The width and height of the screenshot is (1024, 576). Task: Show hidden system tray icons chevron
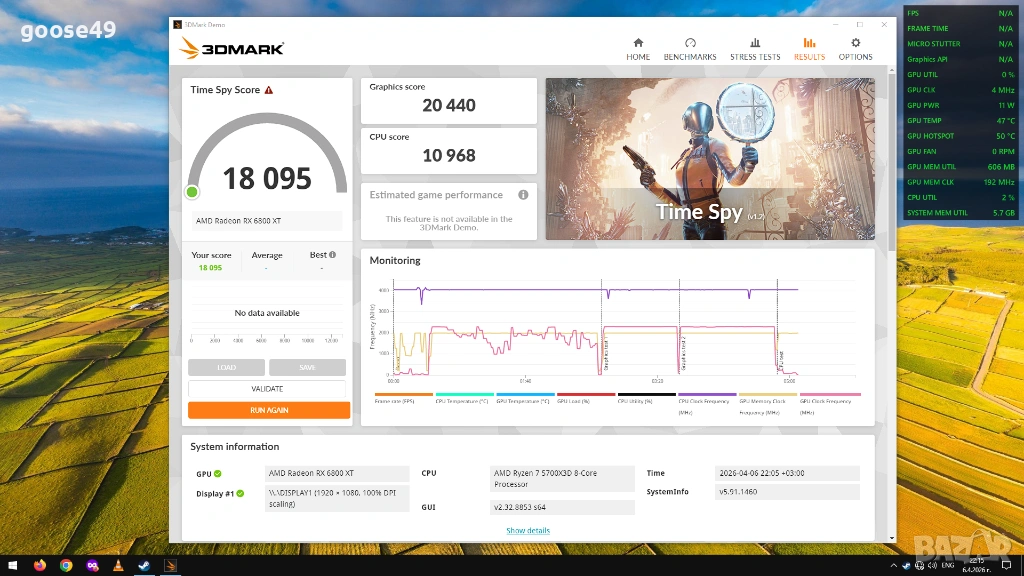(894, 565)
